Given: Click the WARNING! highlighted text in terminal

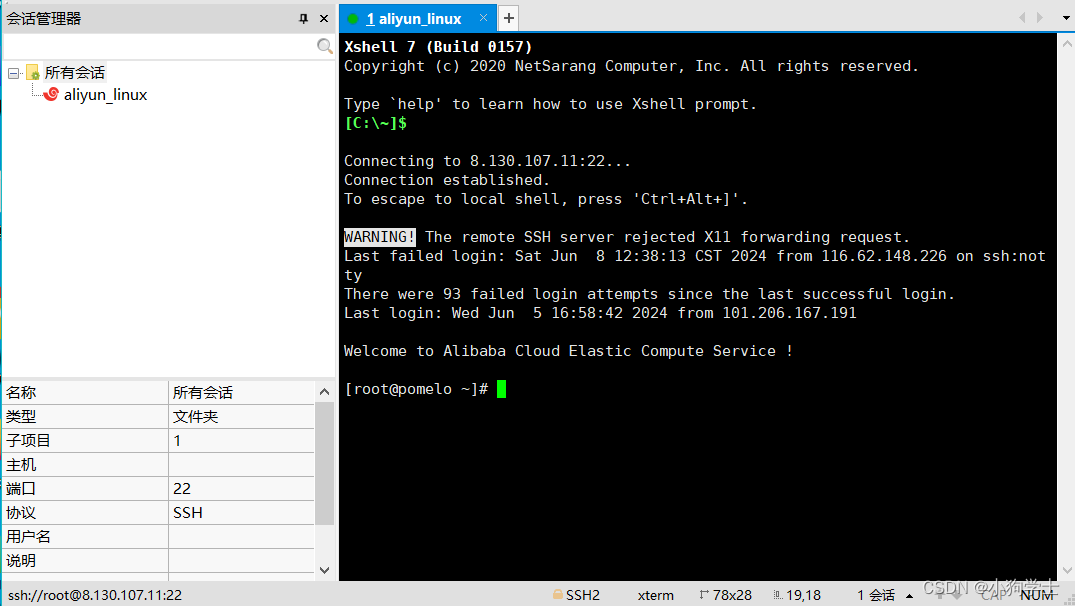Looking at the screenshot, I should 379,237.
